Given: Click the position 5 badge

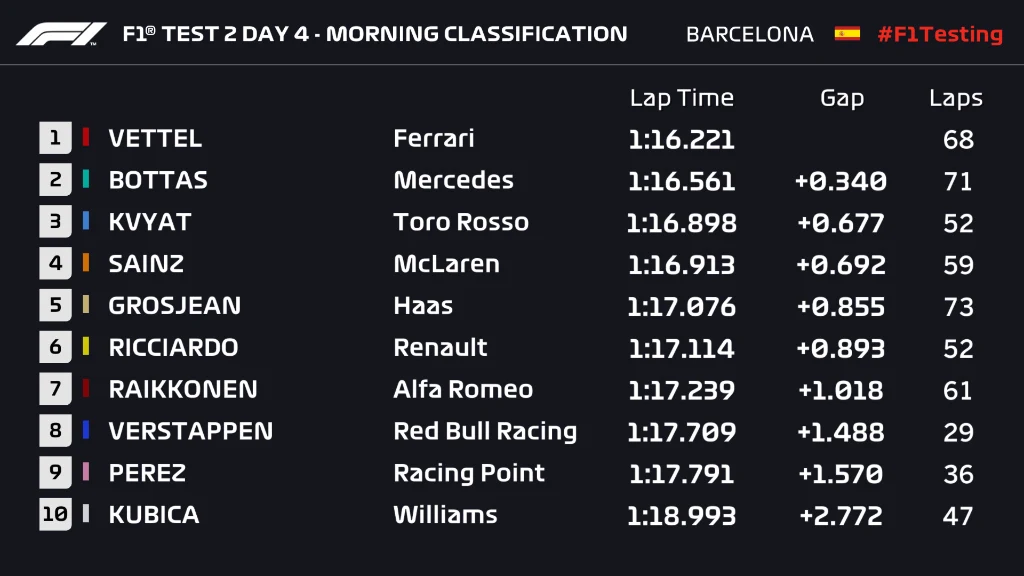Looking at the screenshot, I should [x=55, y=305].
